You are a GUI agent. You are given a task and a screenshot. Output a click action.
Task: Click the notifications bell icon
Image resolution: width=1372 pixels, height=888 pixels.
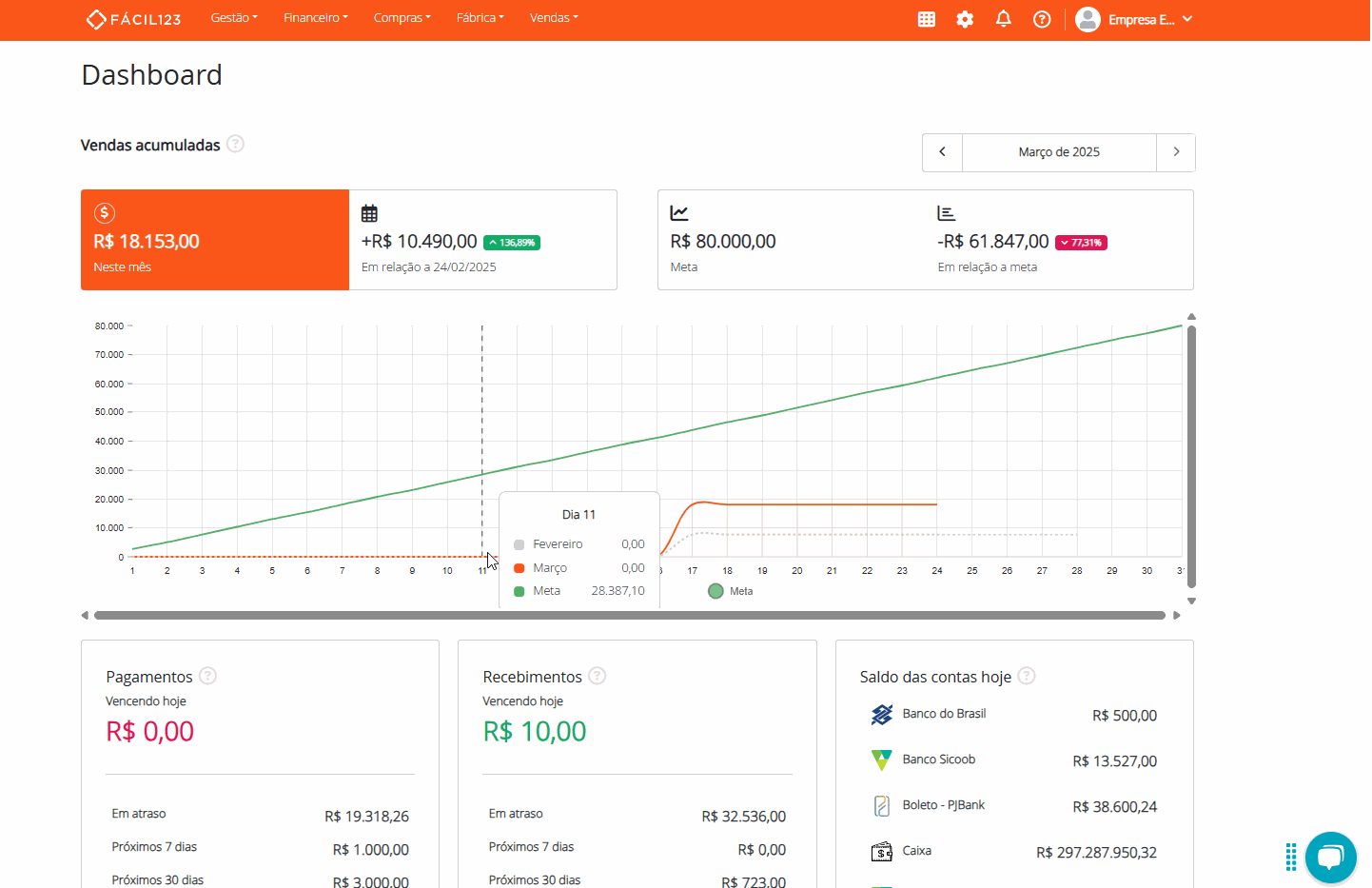[1003, 19]
